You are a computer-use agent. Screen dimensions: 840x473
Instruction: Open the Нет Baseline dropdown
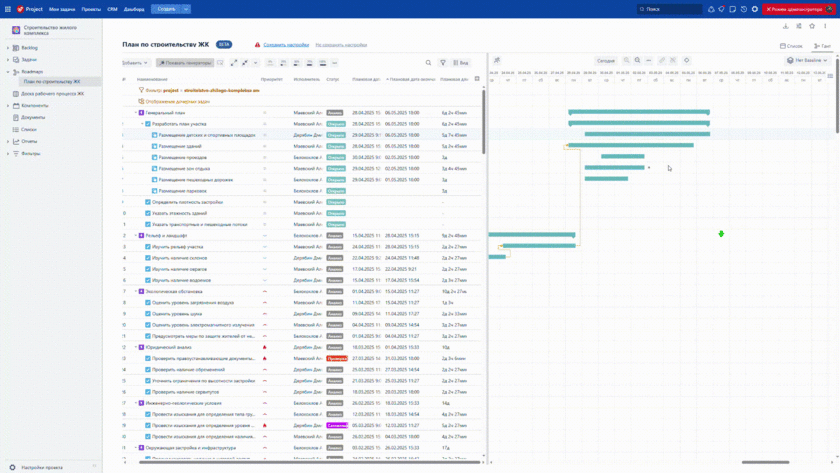point(808,61)
